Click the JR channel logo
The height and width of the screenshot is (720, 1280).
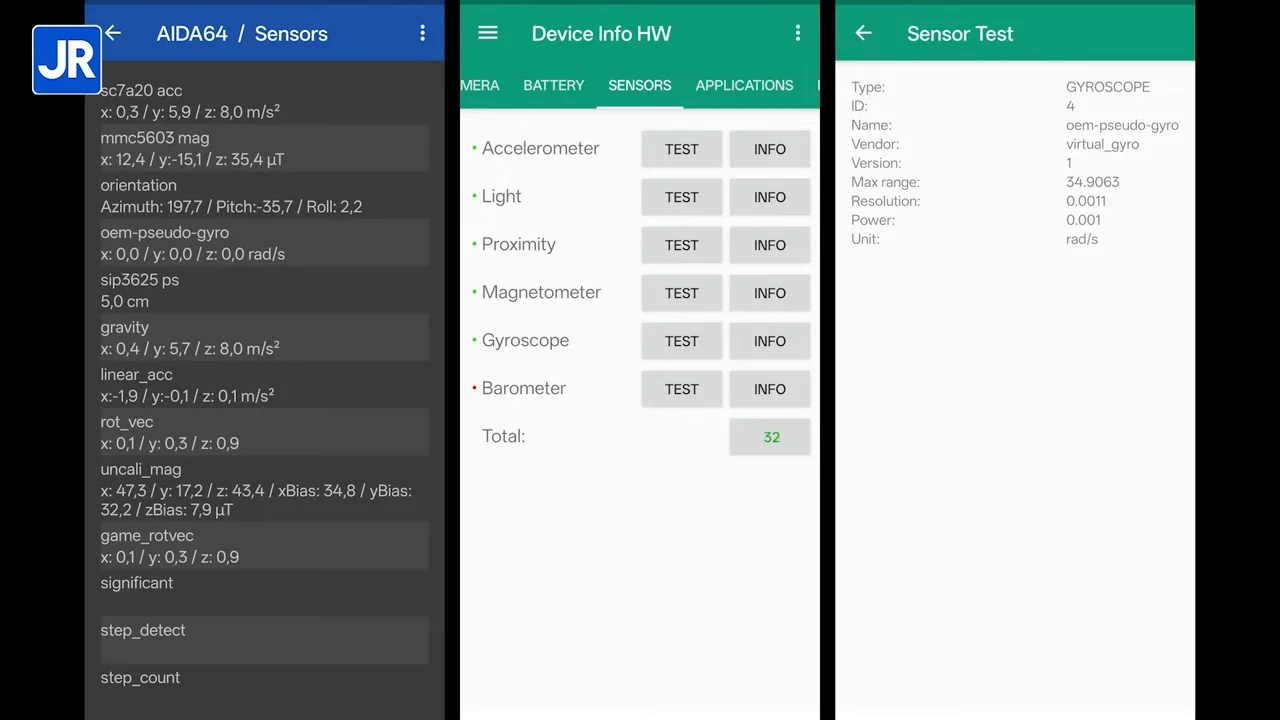[66, 60]
